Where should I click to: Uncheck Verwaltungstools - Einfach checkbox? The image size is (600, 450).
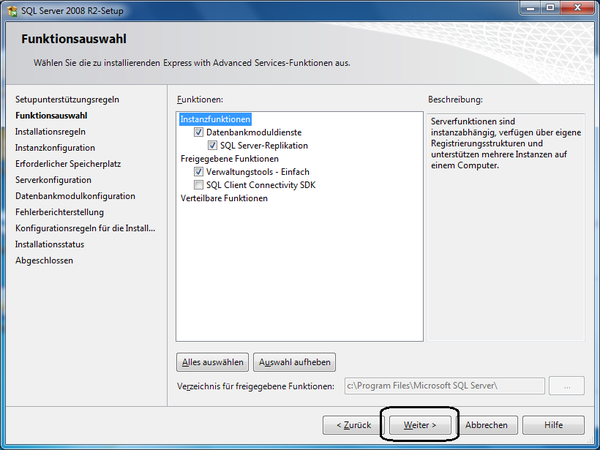pos(198,172)
